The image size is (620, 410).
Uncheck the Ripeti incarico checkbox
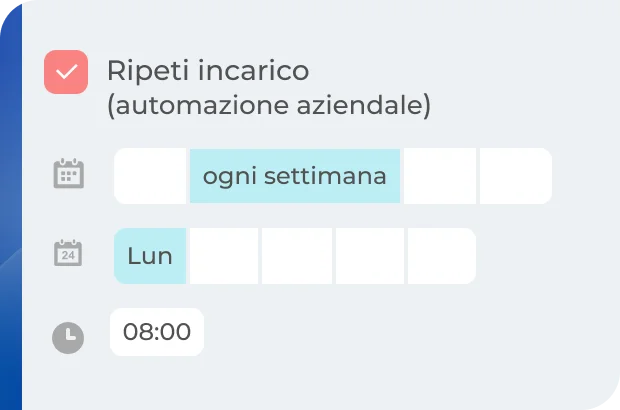click(x=66, y=72)
